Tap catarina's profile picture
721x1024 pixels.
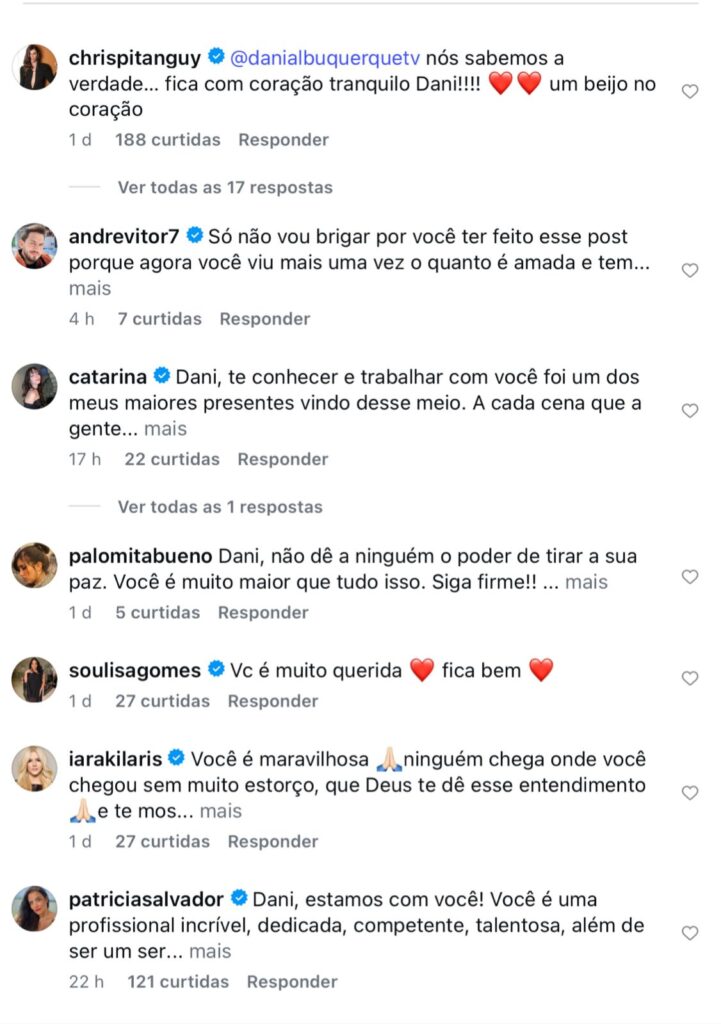coord(34,386)
